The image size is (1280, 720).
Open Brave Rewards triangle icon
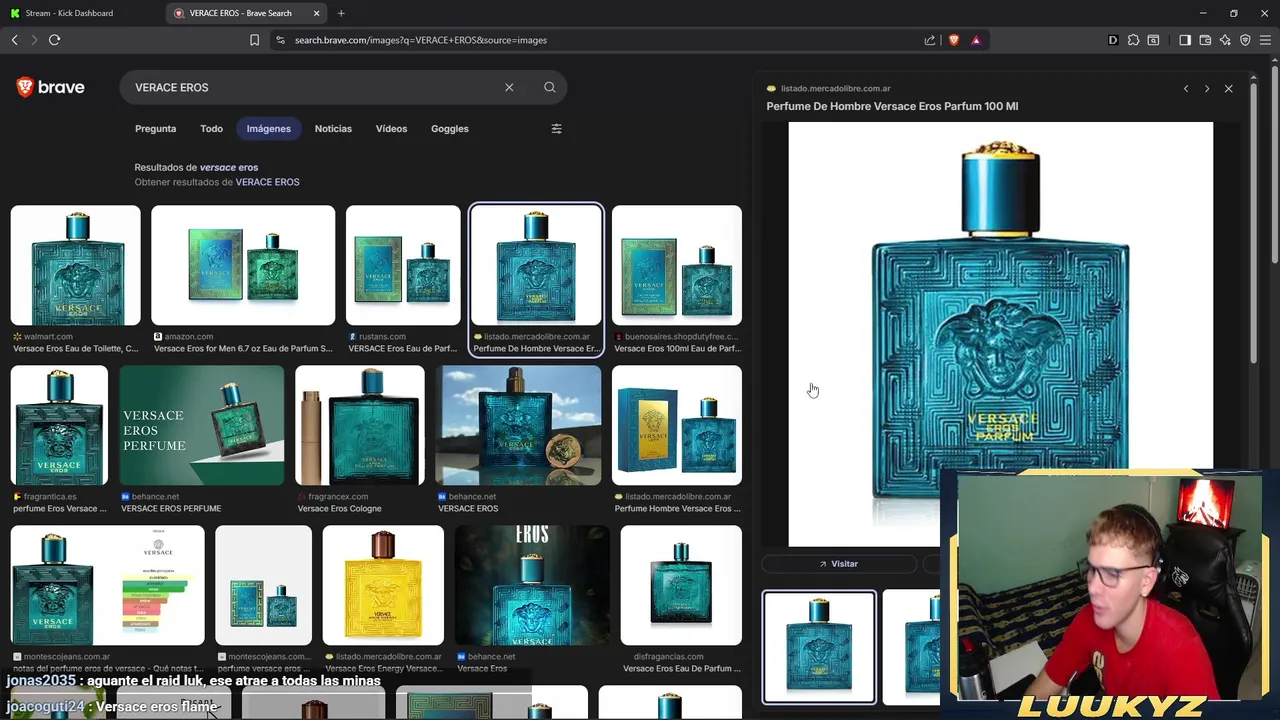[x=976, y=40]
